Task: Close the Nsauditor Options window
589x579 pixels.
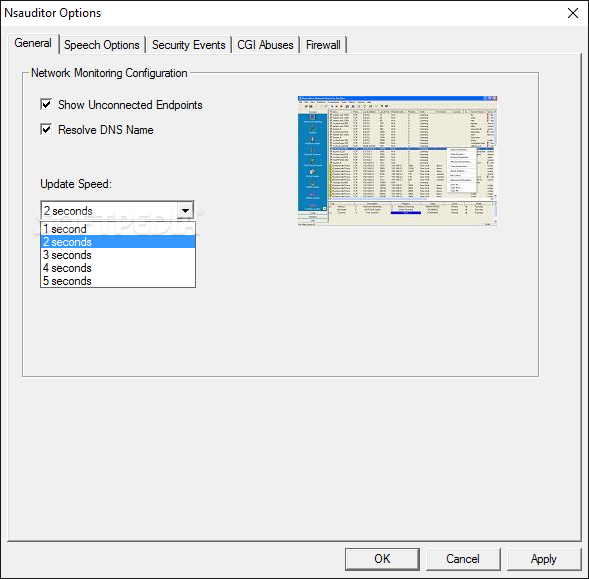Action: point(573,13)
